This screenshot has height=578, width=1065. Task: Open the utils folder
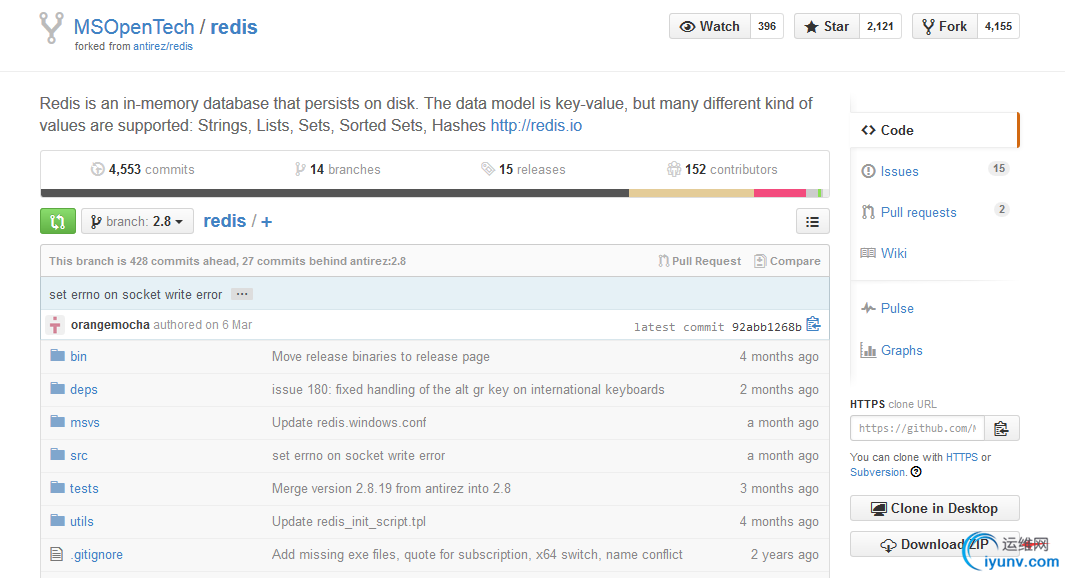point(82,522)
